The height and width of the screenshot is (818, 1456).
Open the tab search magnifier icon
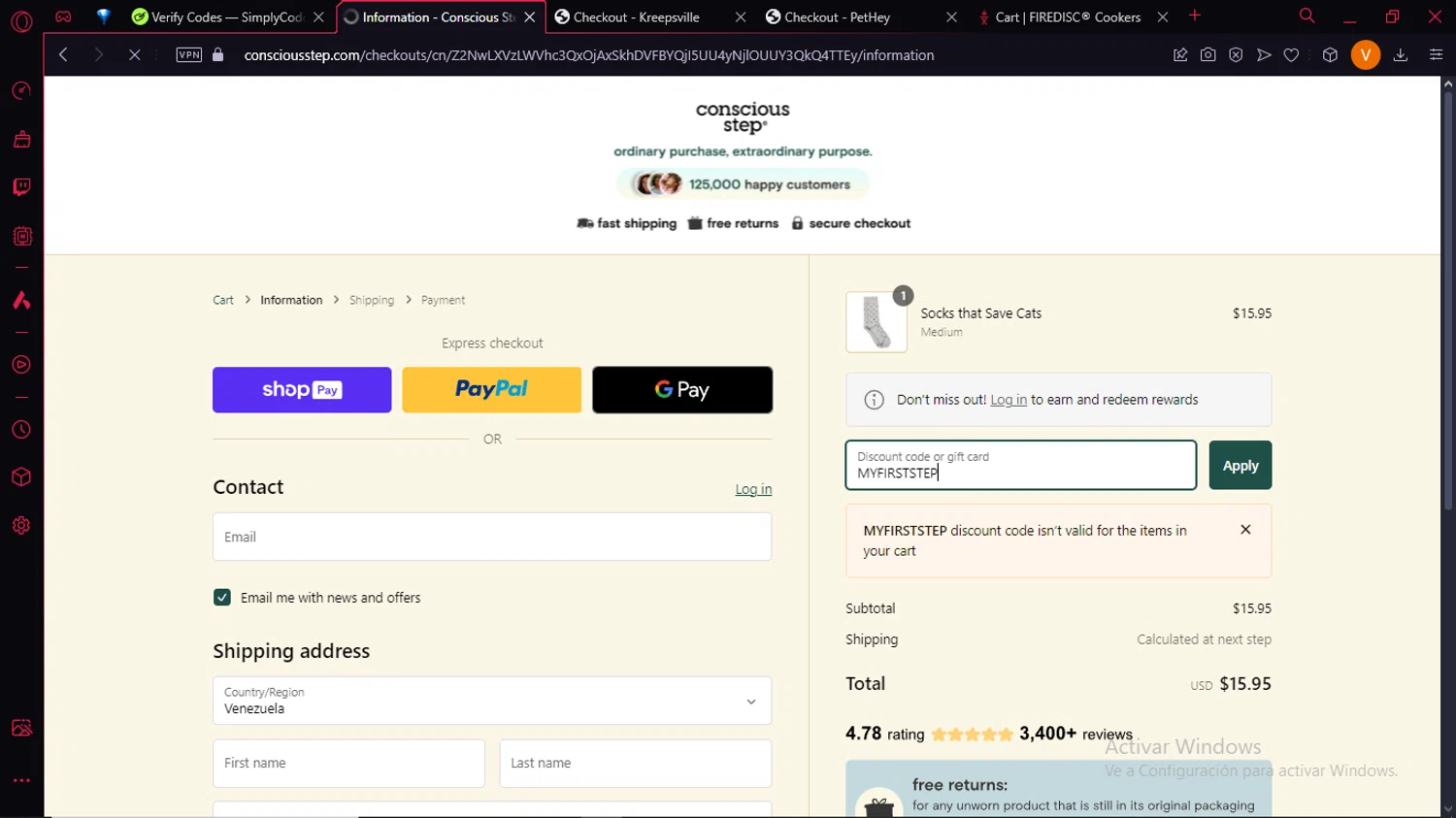1307,16
